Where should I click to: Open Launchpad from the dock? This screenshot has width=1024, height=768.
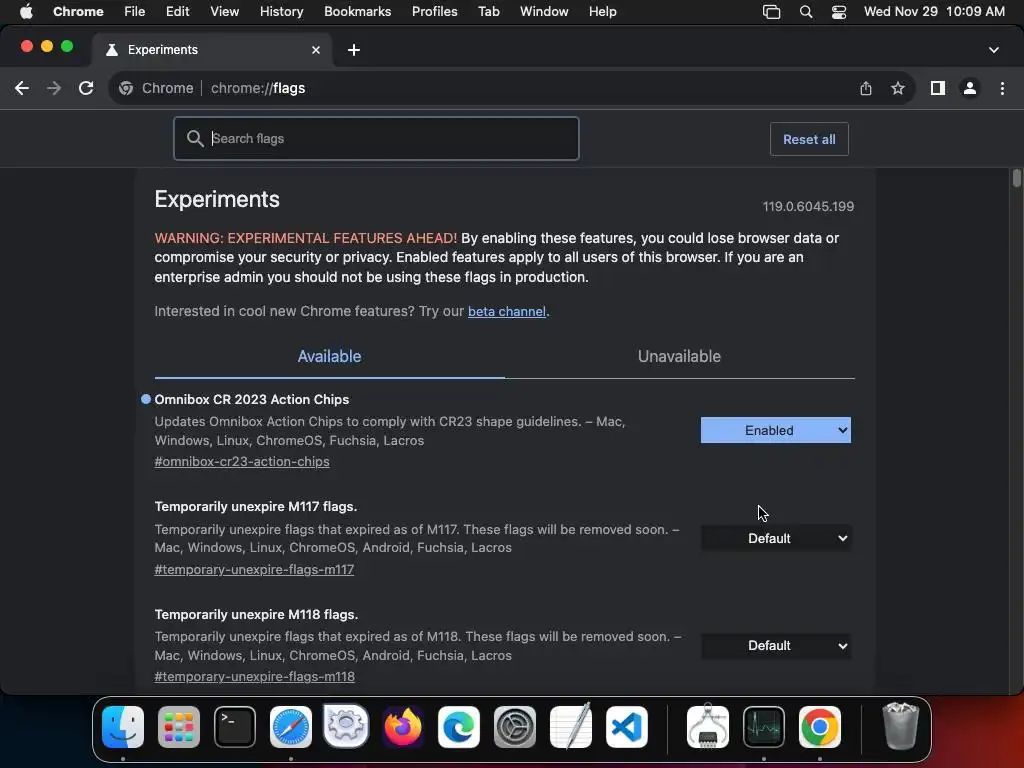pos(179,727)
